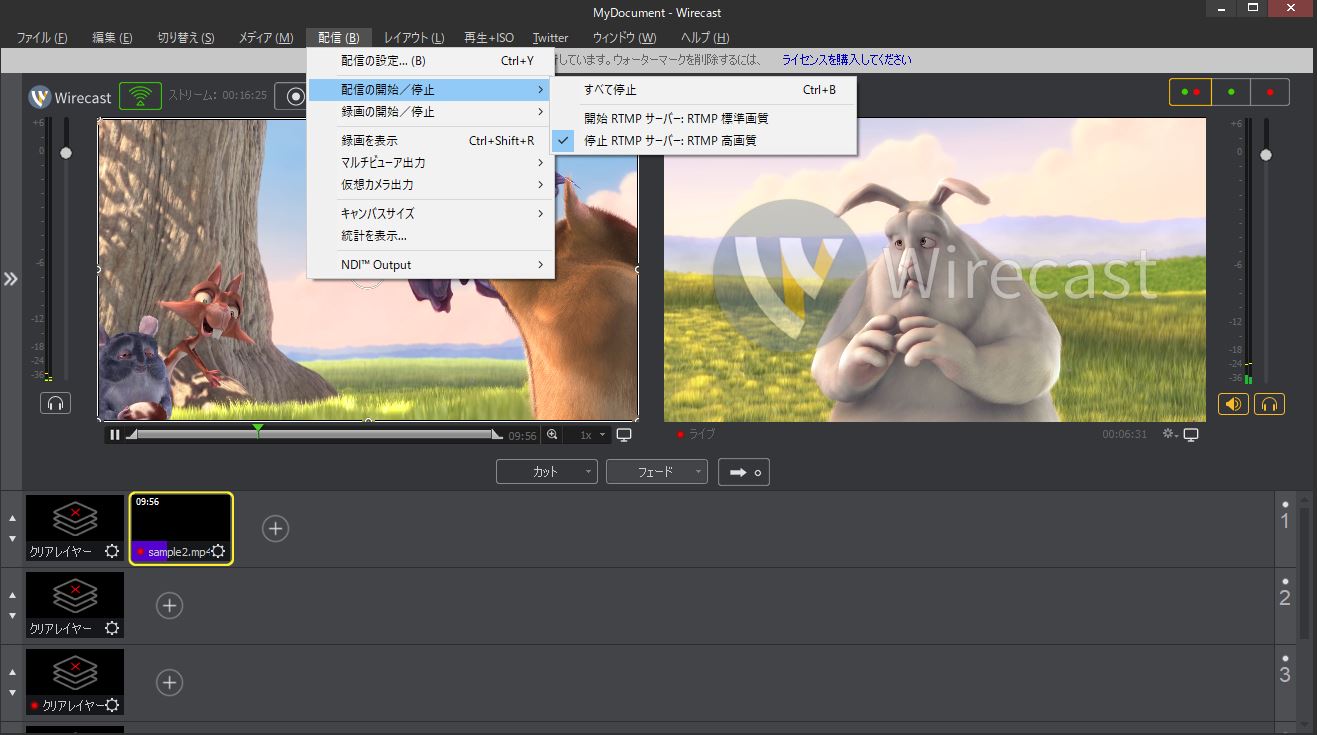Select layer 2 クリアレイヤー shot thumbnail

(75, 605)
